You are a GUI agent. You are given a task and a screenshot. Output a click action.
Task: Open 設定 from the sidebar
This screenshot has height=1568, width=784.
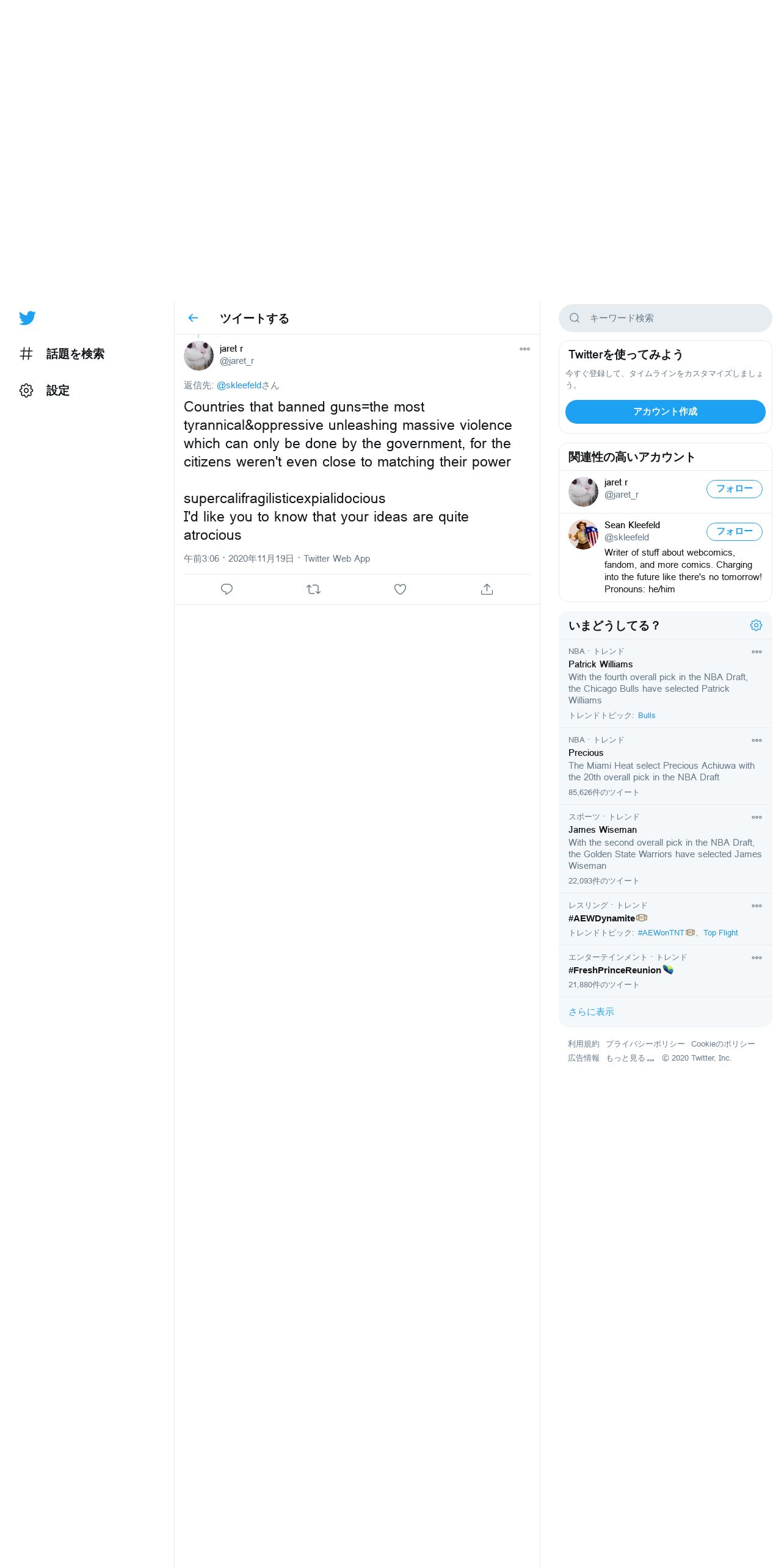point(45,390)
